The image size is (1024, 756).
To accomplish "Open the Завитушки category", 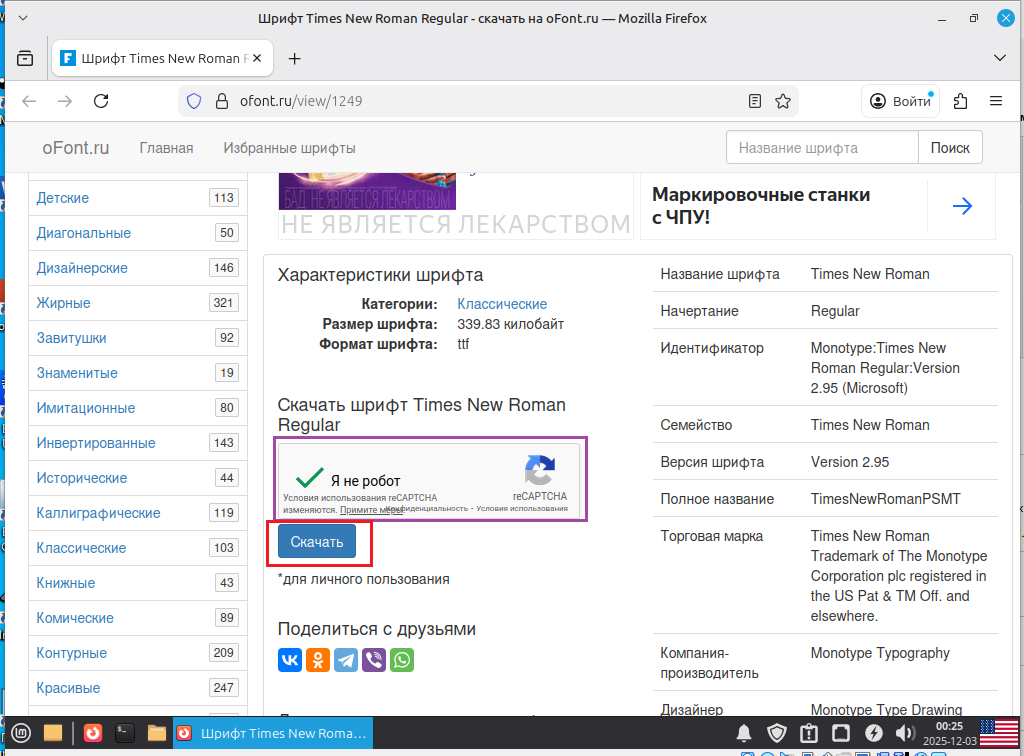I will click(71, 338).
